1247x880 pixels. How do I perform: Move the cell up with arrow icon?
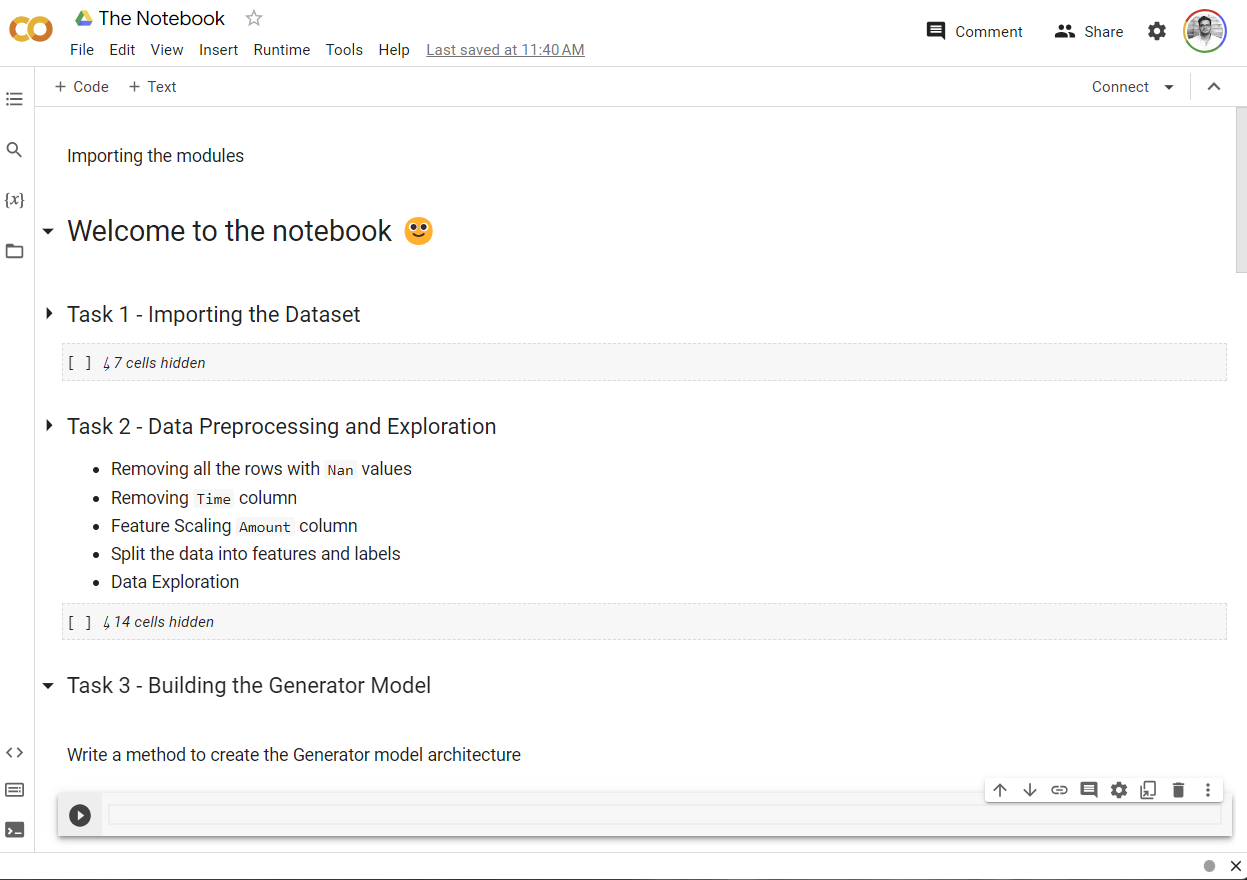[x=1000, y=790]
